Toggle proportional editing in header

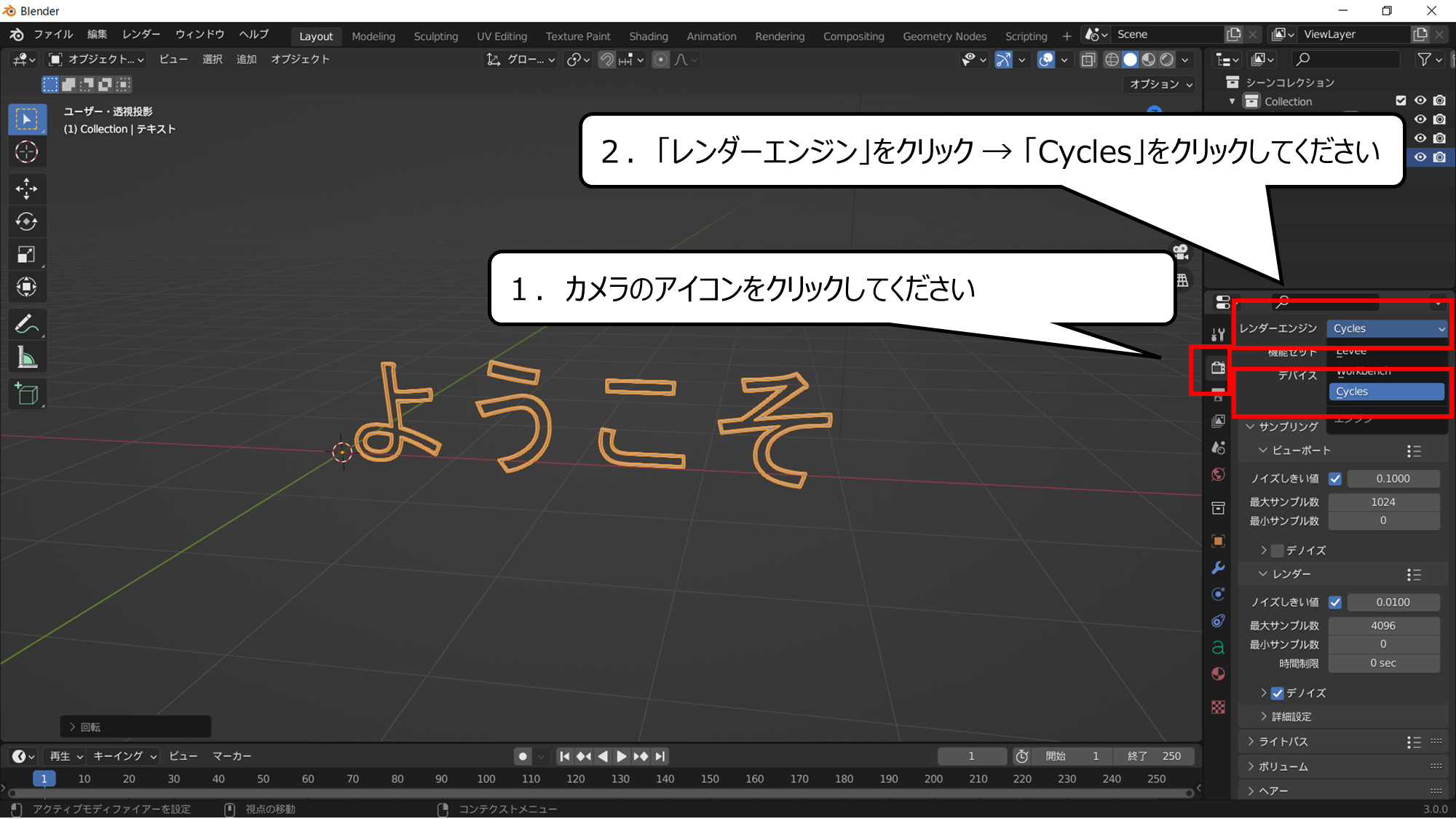660,60
